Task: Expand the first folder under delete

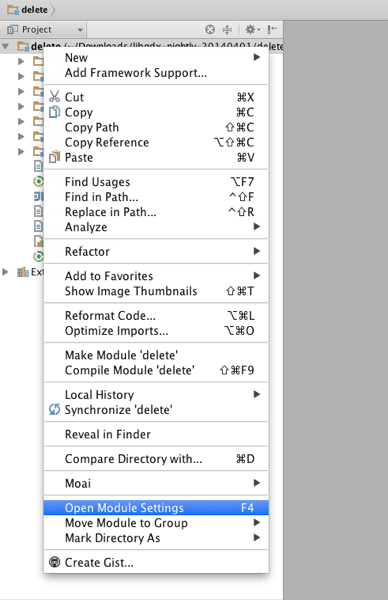Action: click(21, 61)
